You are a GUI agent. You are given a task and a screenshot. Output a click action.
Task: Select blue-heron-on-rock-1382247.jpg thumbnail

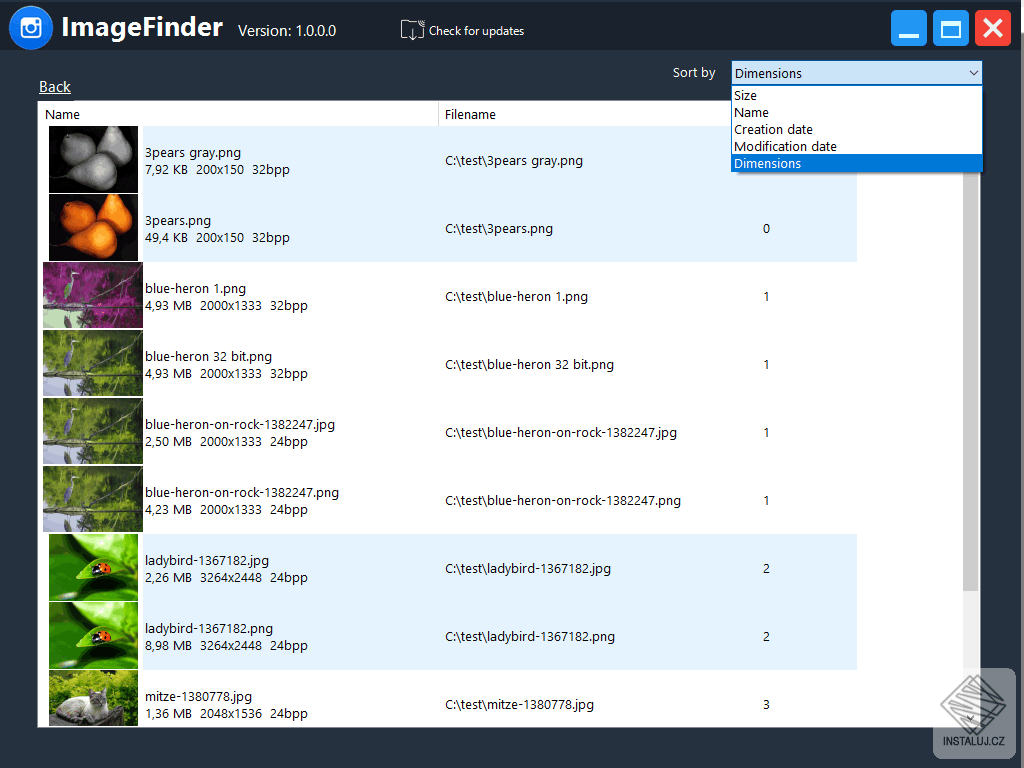[x=93, y=432]
